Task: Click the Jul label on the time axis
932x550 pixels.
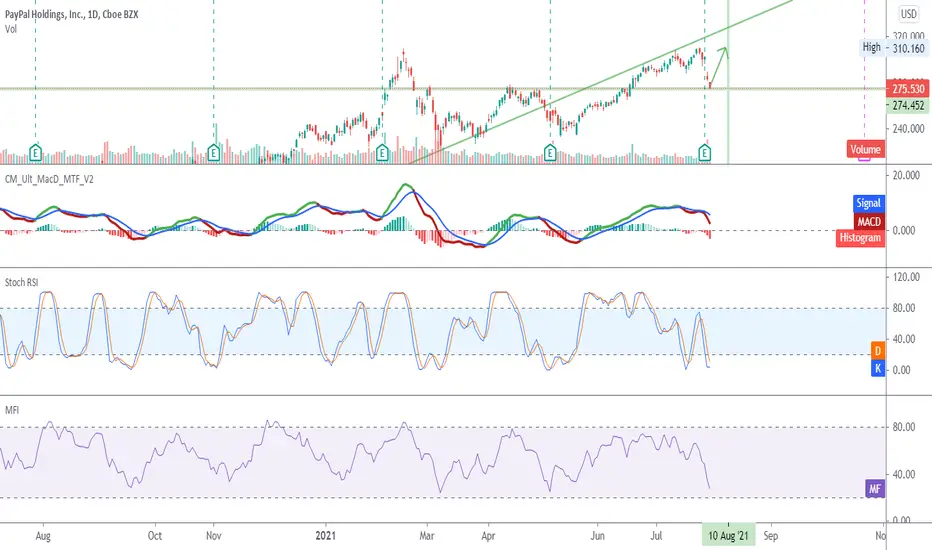Action: [656, 536]
